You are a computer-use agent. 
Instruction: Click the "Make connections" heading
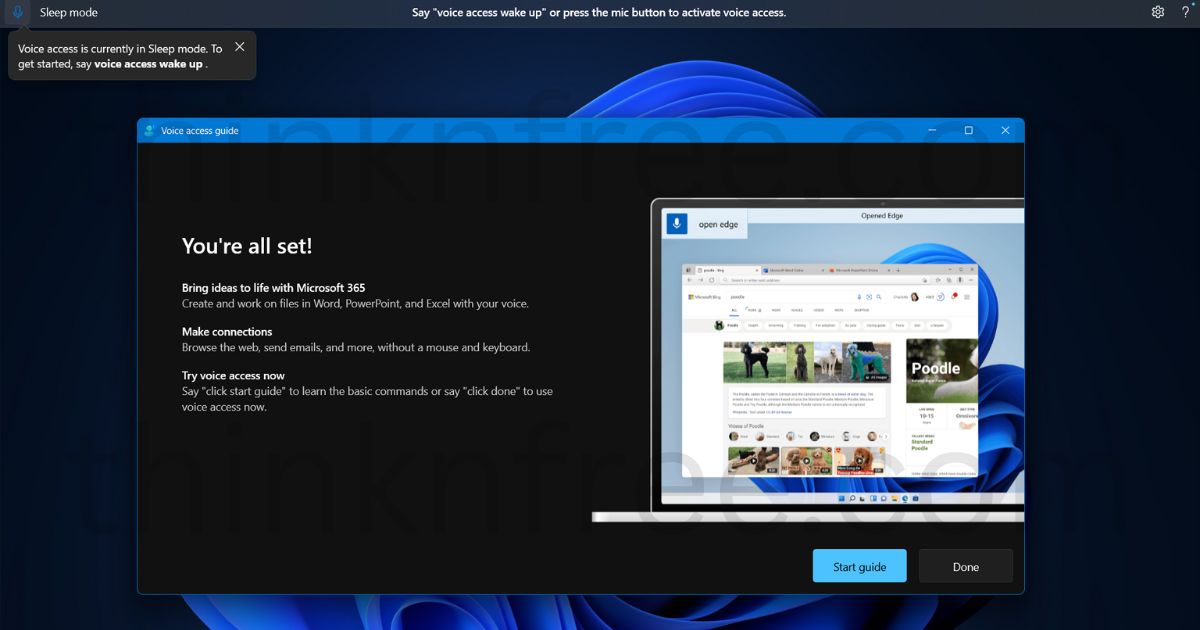[x=227, y=332]
